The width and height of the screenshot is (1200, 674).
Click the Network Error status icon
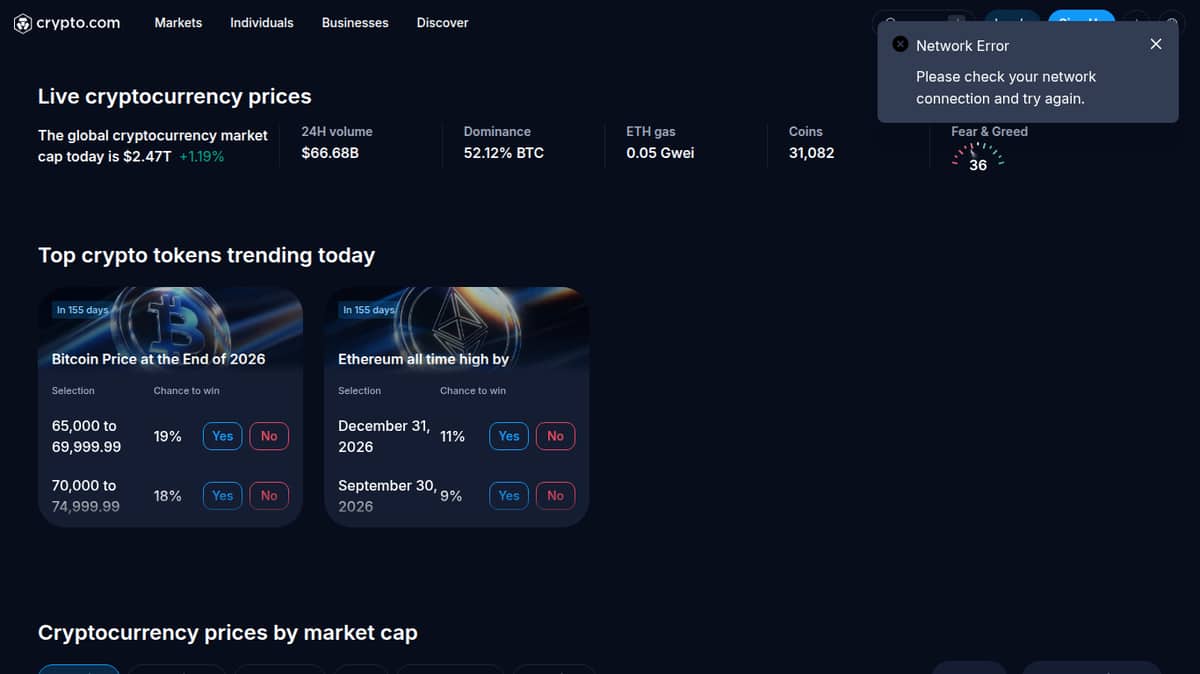coord(900,45)
